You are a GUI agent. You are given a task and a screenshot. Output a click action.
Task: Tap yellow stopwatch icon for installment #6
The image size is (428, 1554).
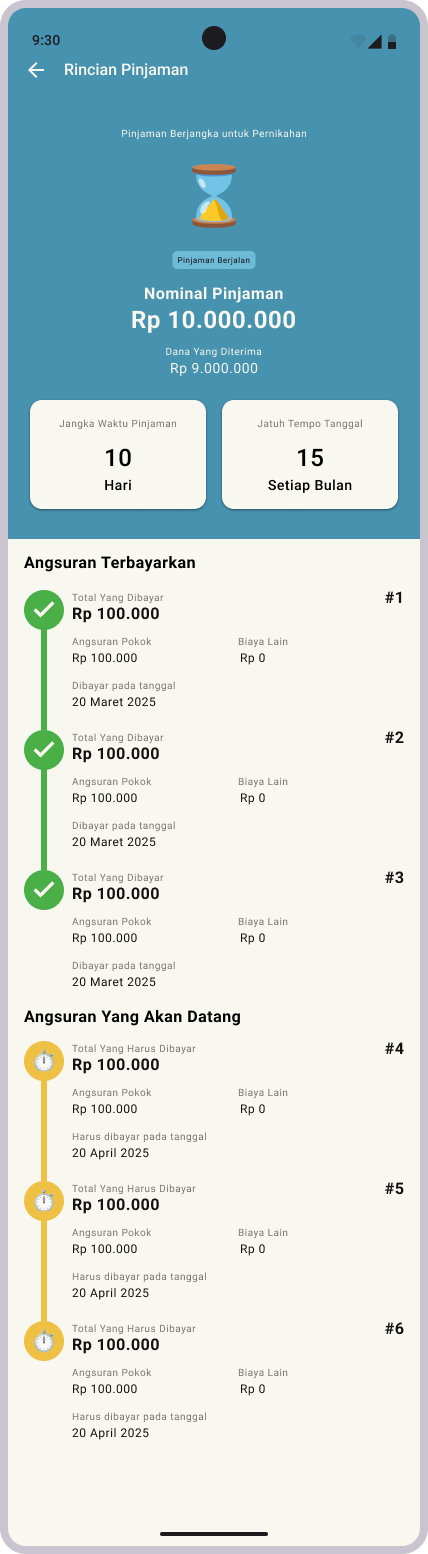tap(44, 1340)
